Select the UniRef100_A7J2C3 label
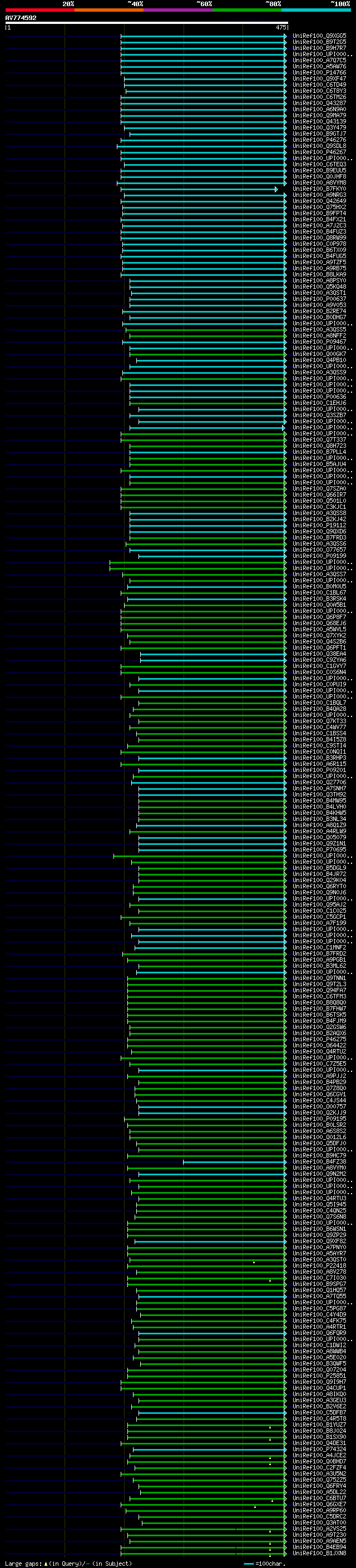Viewport: 356px width, 1568px height. tap(319, 225)
